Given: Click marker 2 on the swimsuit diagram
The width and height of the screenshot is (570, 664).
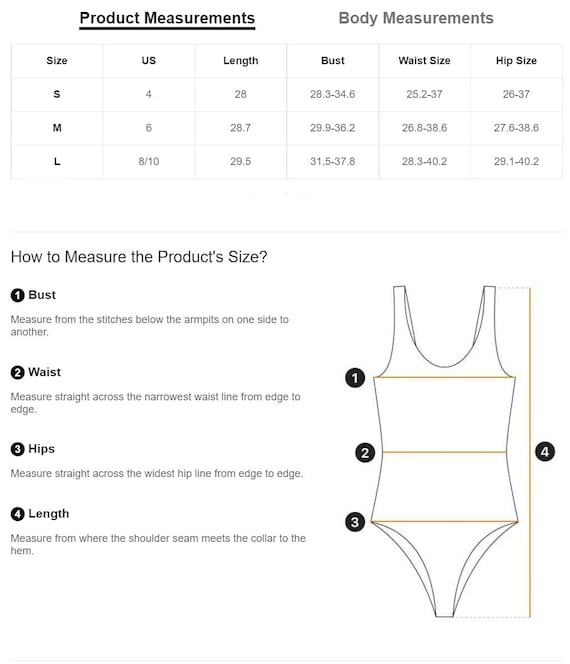Looking at the screenshot, I should pyautogui.click(x=365, y=453).
